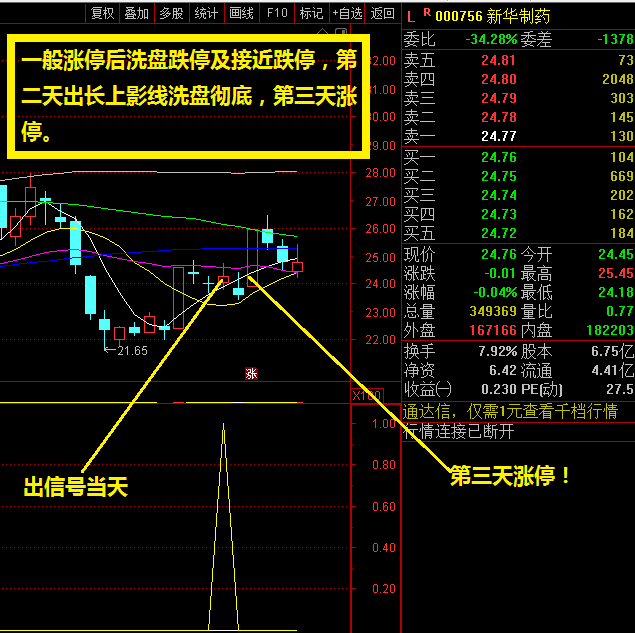635x633 pixels.
Task: Select the 买四 24.73 bid price
Action: [x=499, y=214]
